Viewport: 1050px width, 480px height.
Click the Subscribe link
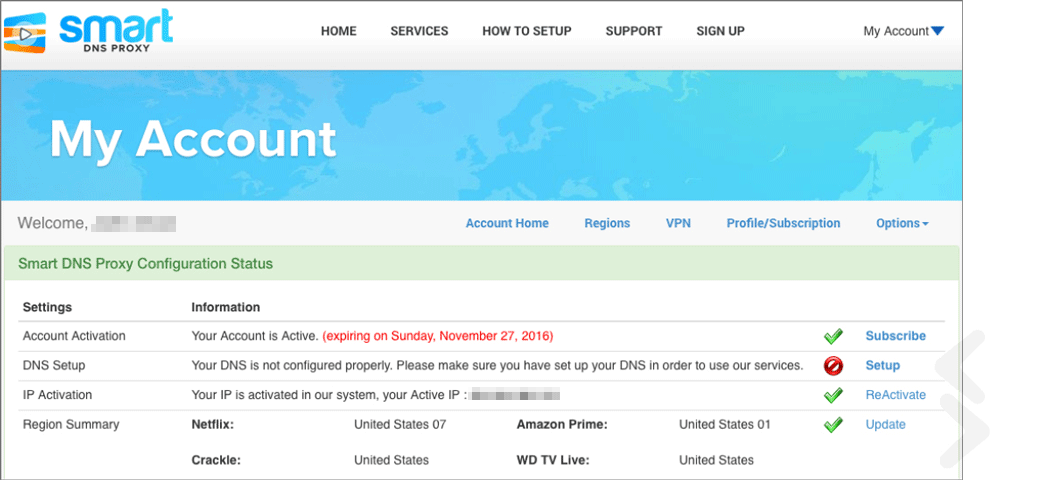[896, 336]
